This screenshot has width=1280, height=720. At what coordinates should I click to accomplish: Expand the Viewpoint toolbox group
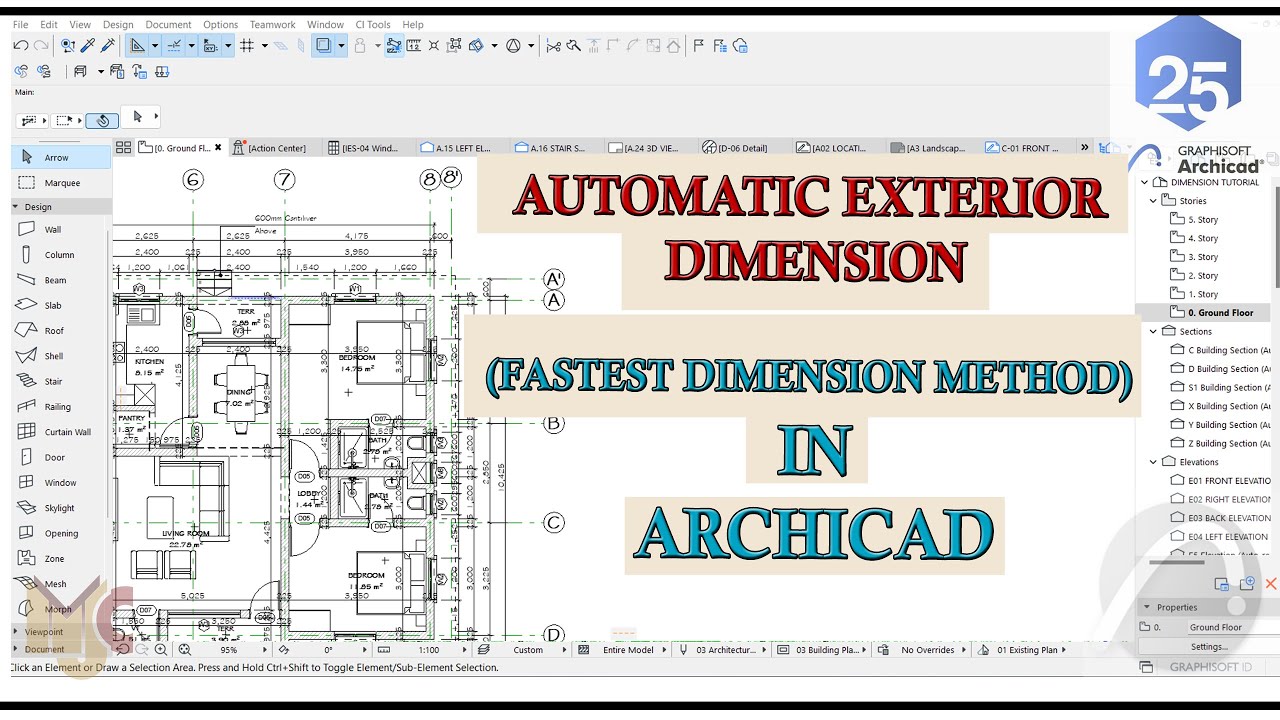pyautogui.click(x=16, y=632)
